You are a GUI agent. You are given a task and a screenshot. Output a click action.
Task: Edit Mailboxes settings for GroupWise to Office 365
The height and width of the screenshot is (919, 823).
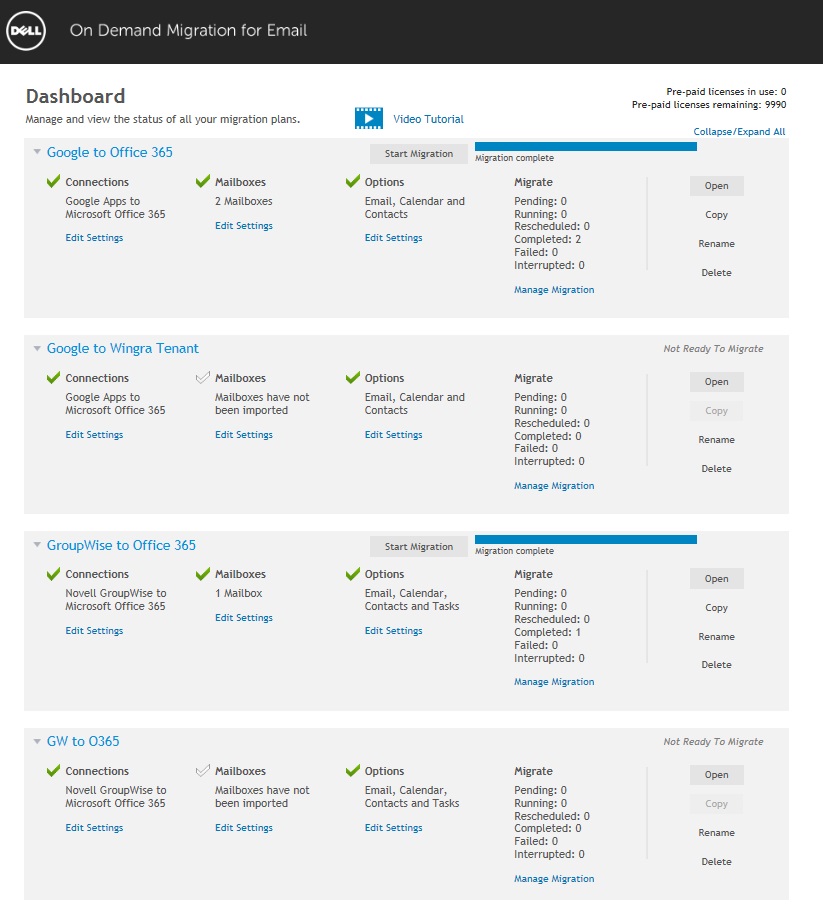coord(244,618)
